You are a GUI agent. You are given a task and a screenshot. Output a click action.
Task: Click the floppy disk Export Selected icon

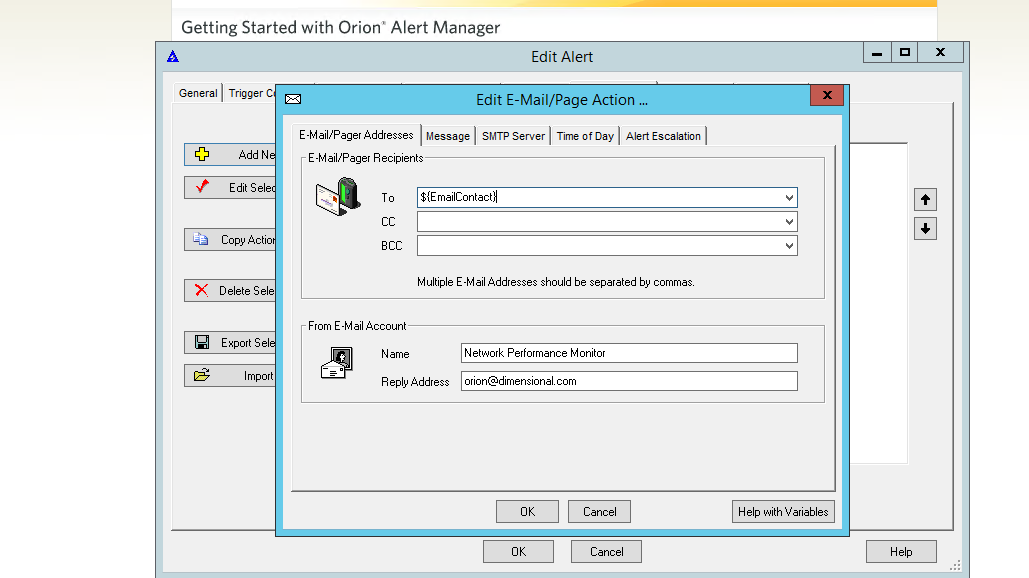(201, 342)
